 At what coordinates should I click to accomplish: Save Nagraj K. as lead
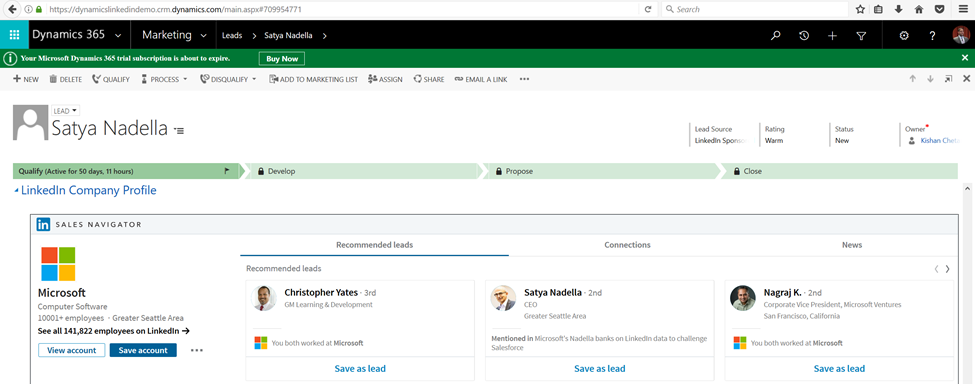click(839, 368)
